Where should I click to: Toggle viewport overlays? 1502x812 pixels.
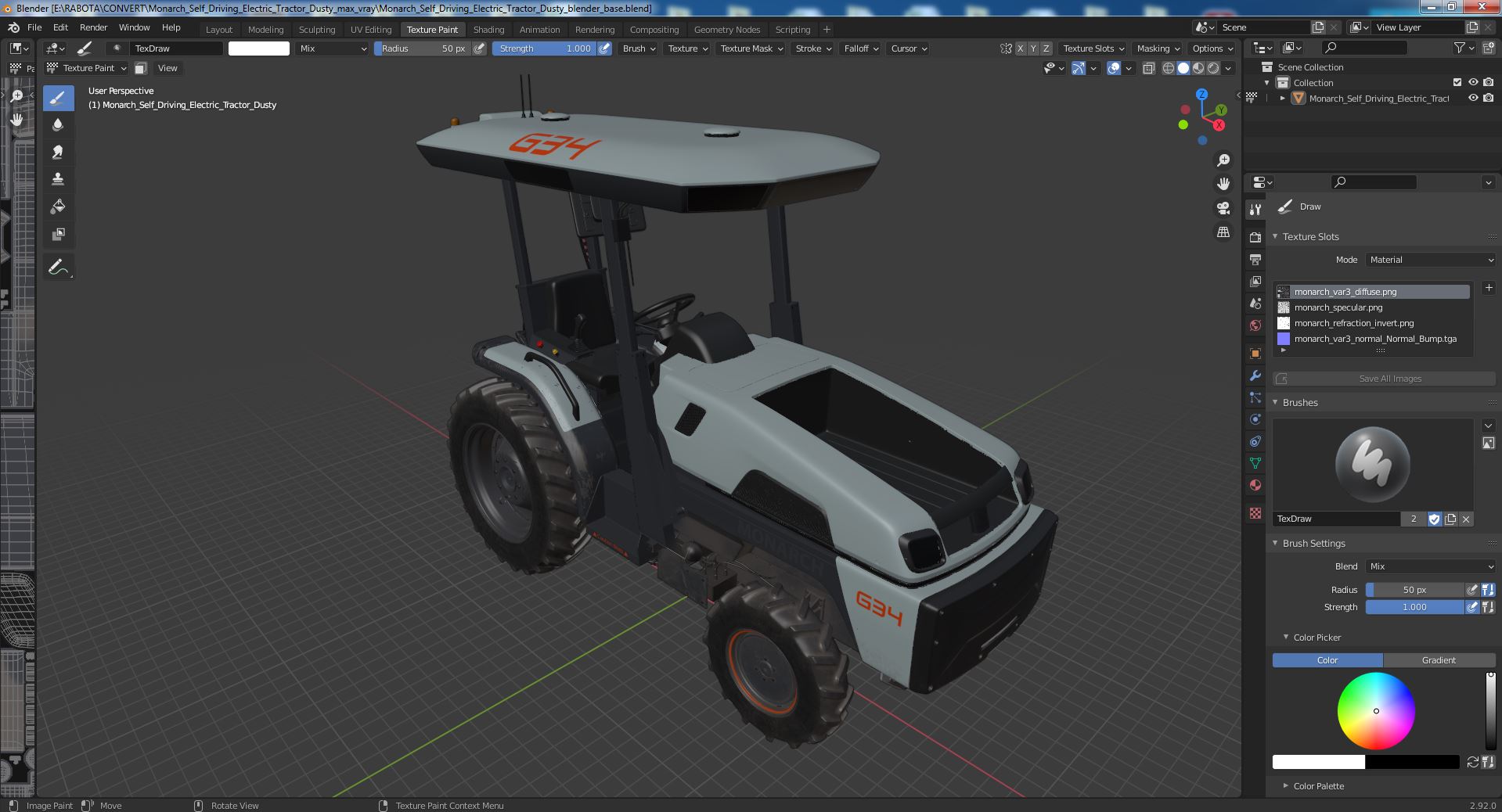click(x=1114, y=68)
